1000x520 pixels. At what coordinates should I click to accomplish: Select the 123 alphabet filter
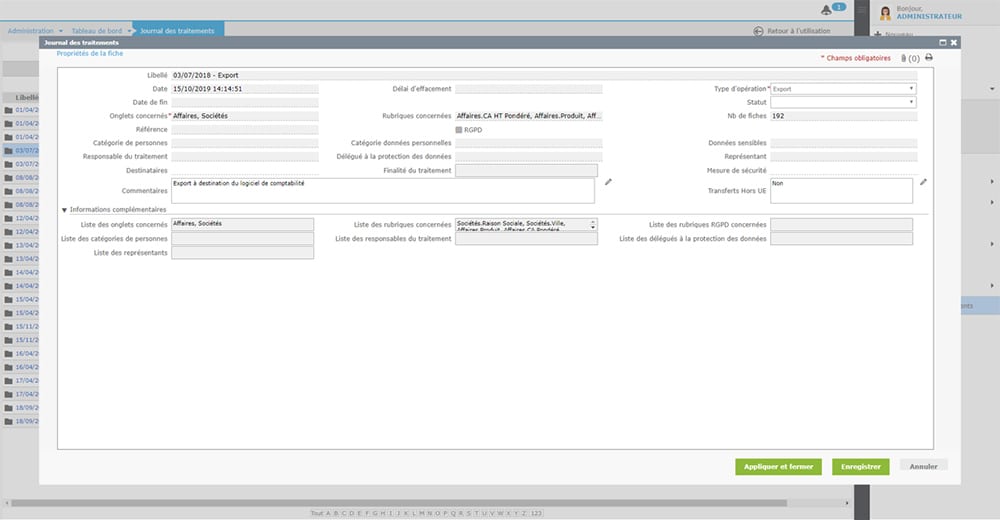coord(536,513)
